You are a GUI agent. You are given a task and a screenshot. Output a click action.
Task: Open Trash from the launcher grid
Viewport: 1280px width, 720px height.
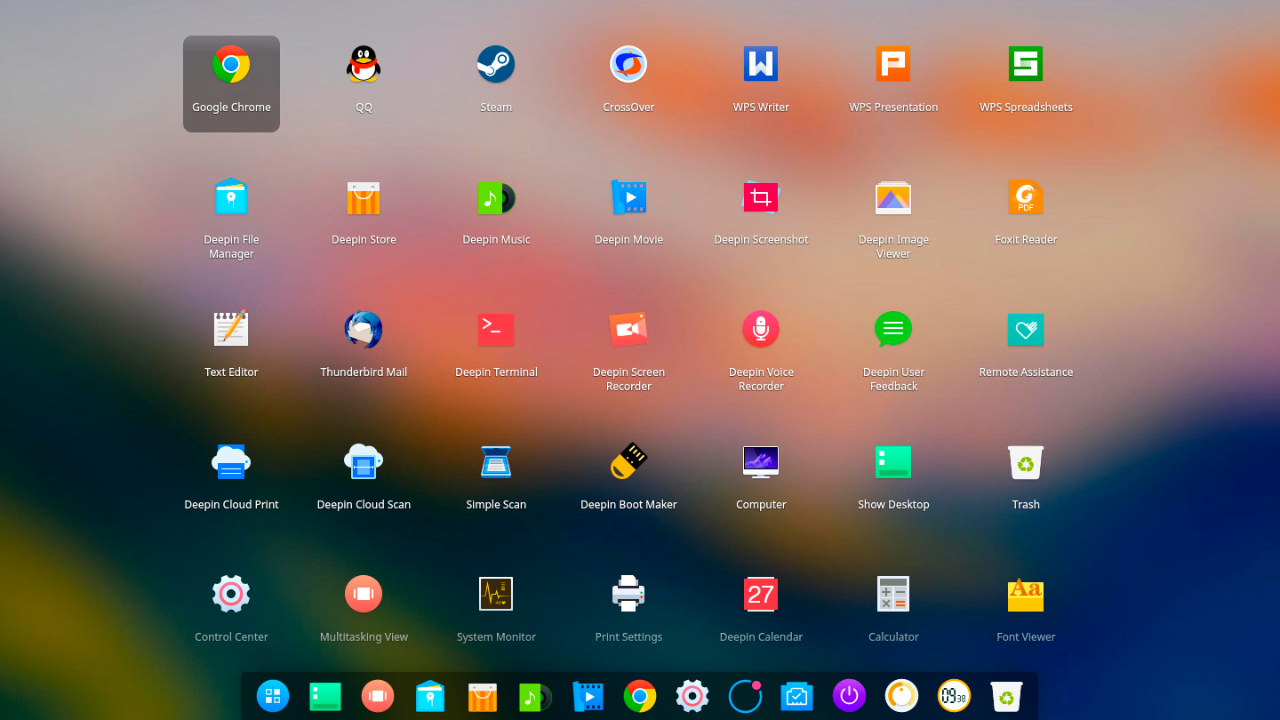pyautogui.click(x=1026, y=462)
